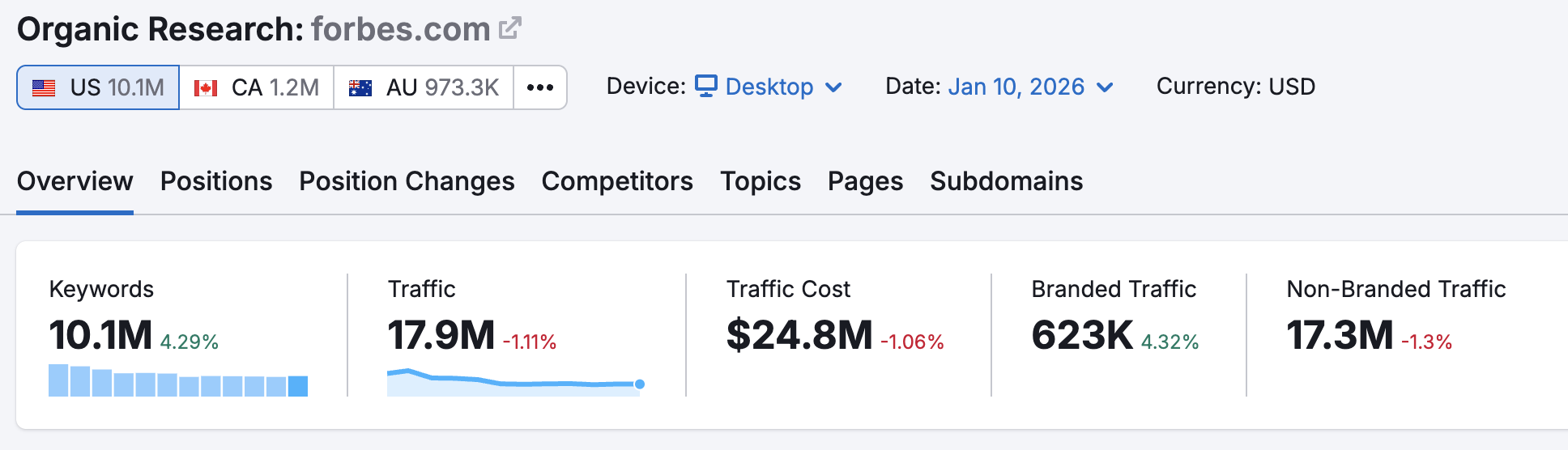Screen dimensions: 1568x450
Task: Click the 10.1M Keywords value
Action: (x=100, y=335)
